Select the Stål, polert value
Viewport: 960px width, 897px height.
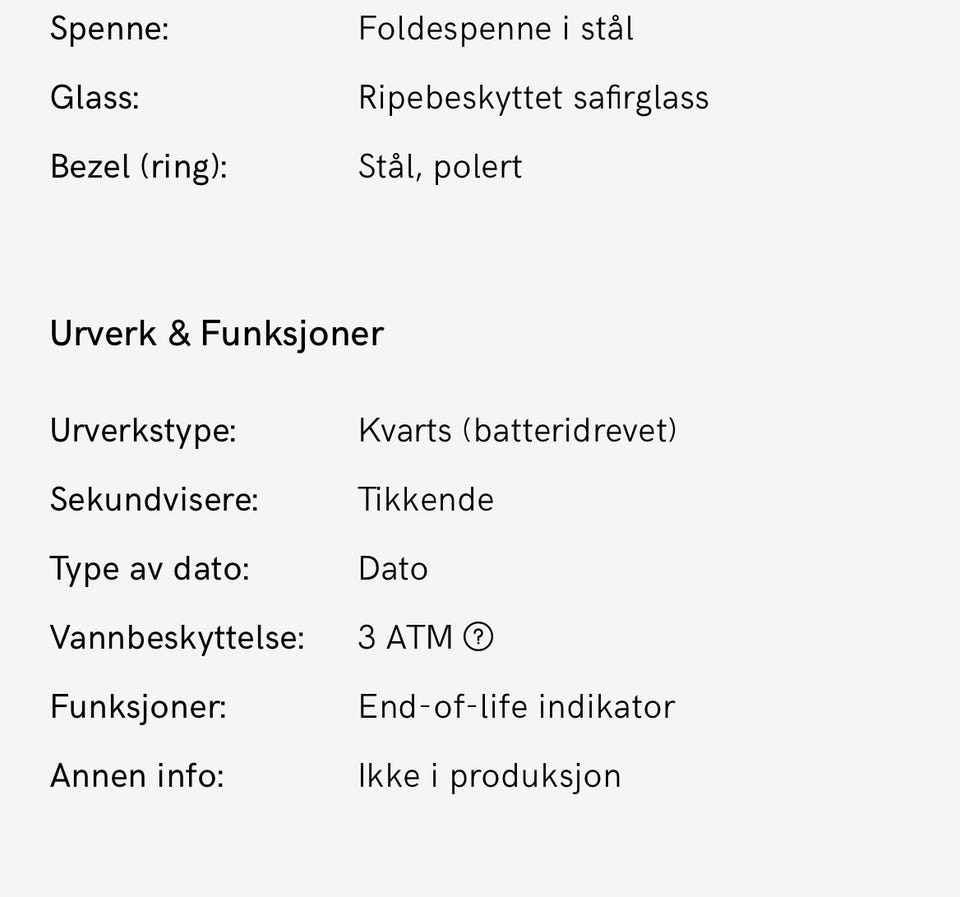[440, 167]
